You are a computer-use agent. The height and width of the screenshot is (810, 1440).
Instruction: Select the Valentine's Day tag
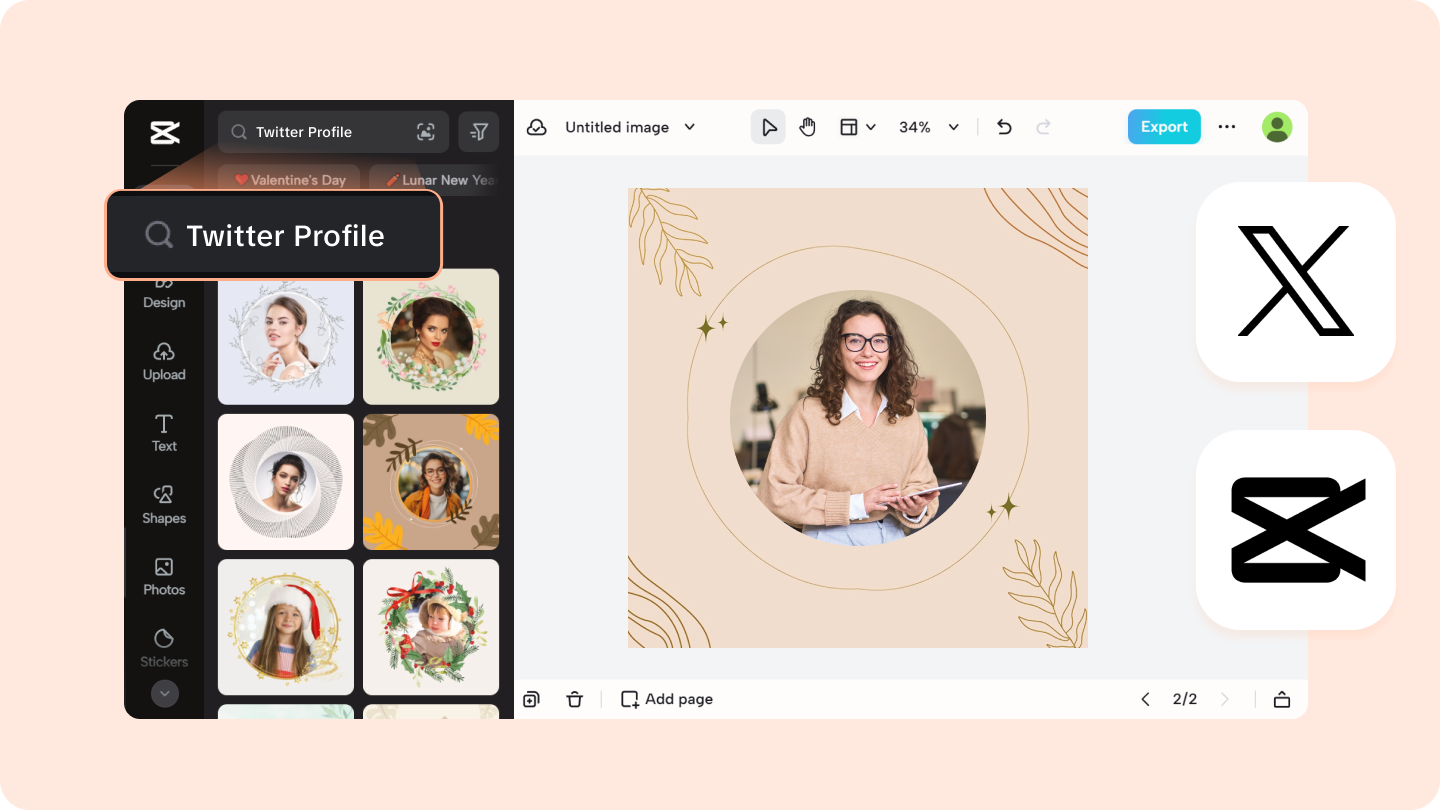[x=289, y=180]
